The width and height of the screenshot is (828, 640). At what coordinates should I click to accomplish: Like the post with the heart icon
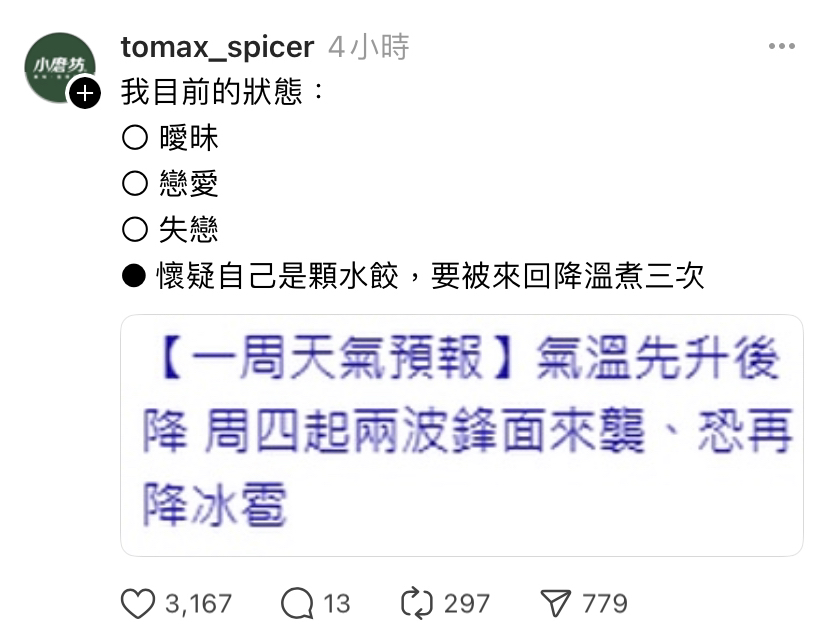(138, 603)
